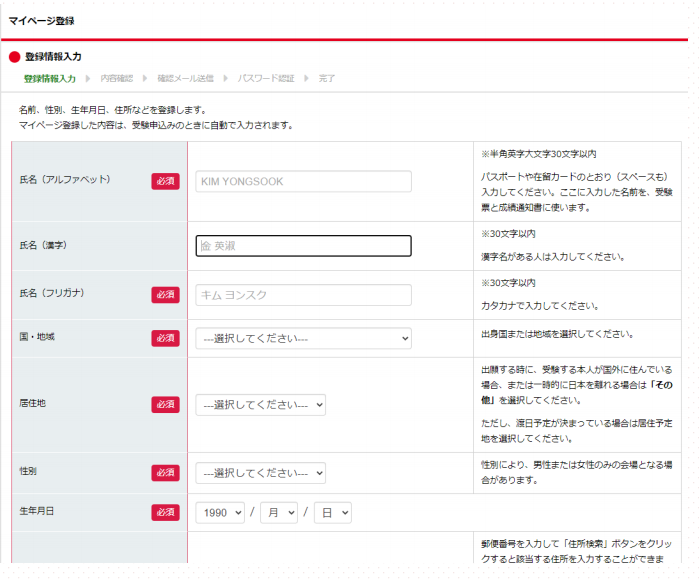Click the 氏名（フリガナ） input field

[x=303, y=295]
